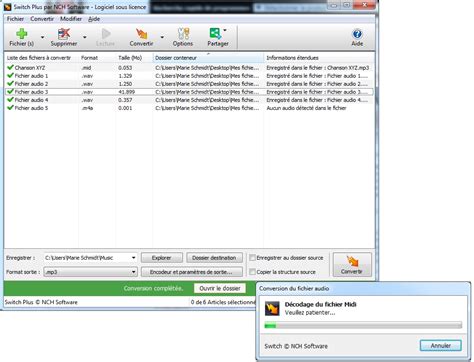Click the Supprimer remove files icon

(64, 34)
